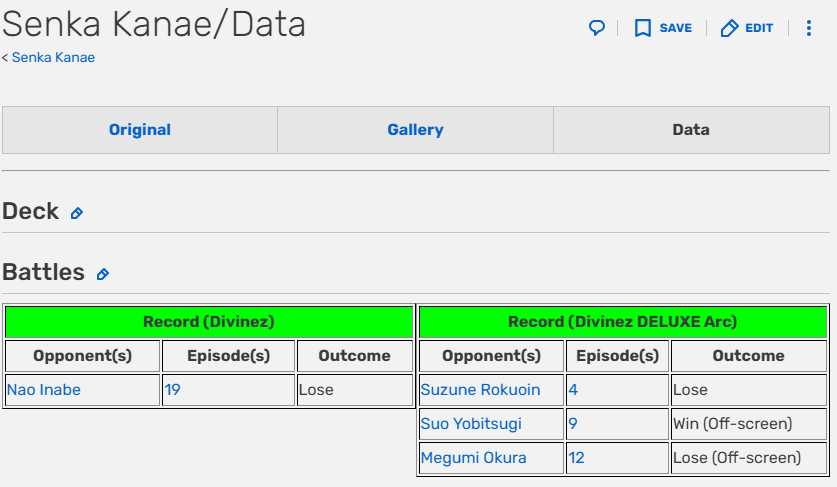Open the Suzune Rokuoin link
This screenshot has width=837, height=487.
(x=480, y=390)
